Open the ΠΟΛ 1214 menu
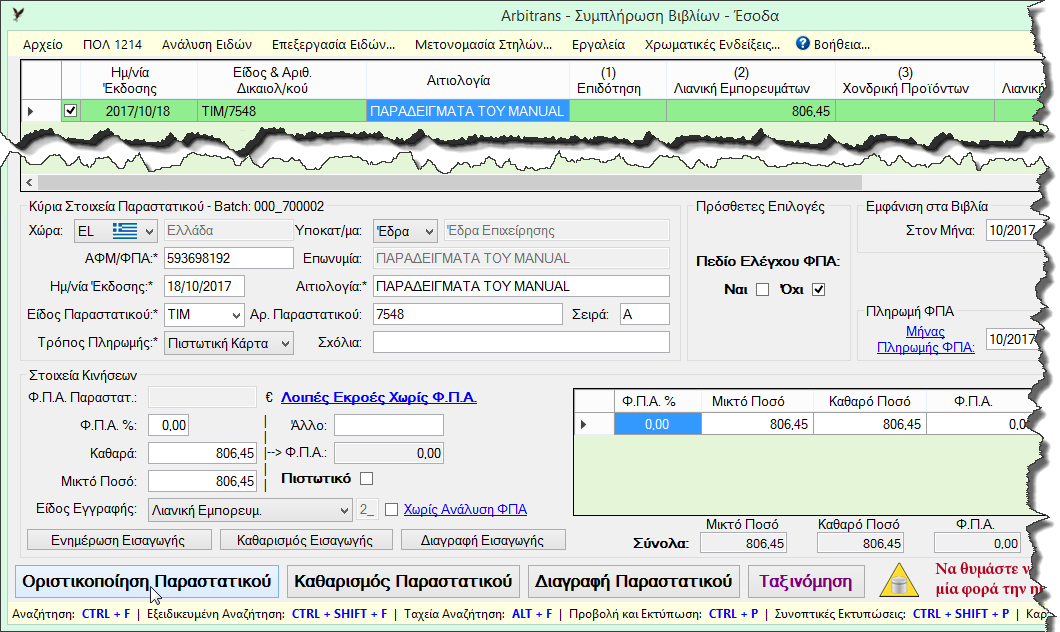Image resolution: width=1060 pixels, height=632 pixels. pyautogui.click(x=112, y=45)
